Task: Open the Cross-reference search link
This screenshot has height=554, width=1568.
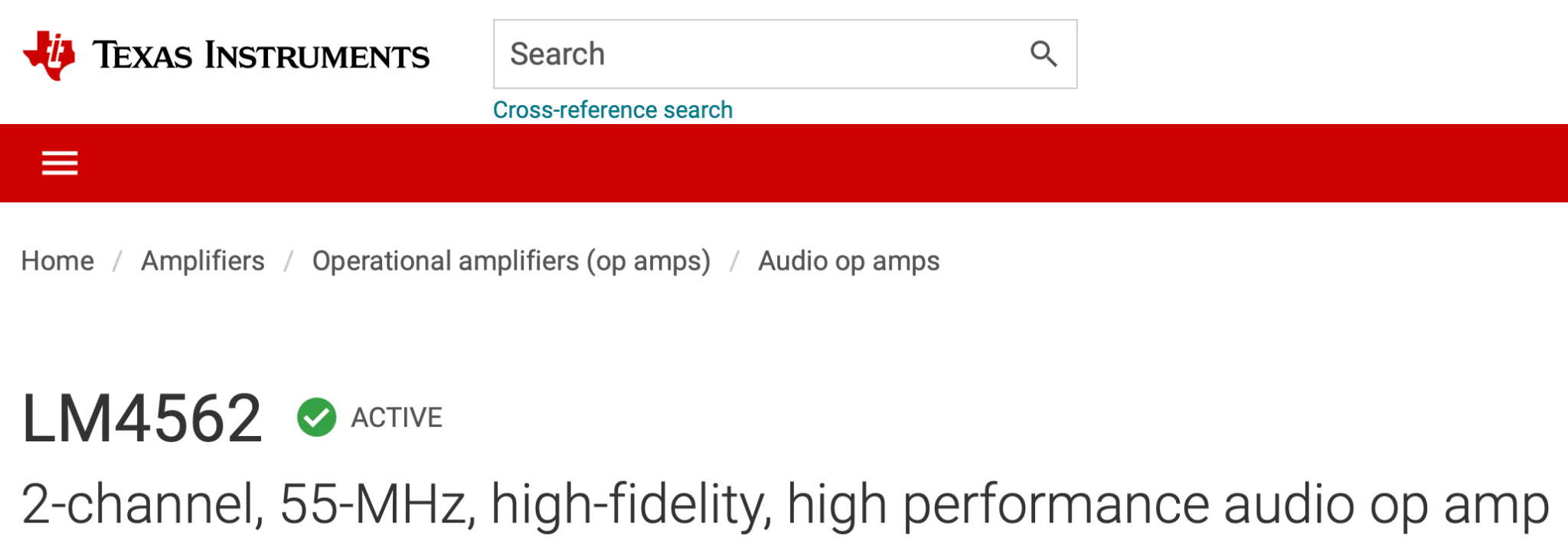Action: [x=612, y=110]
